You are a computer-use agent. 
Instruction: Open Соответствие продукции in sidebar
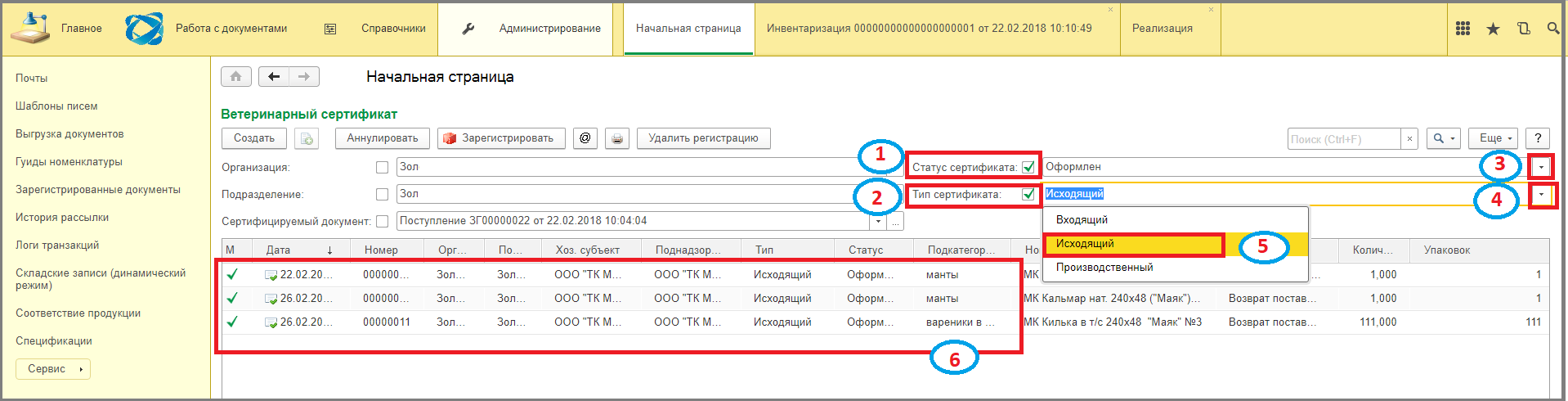(78, 313)
